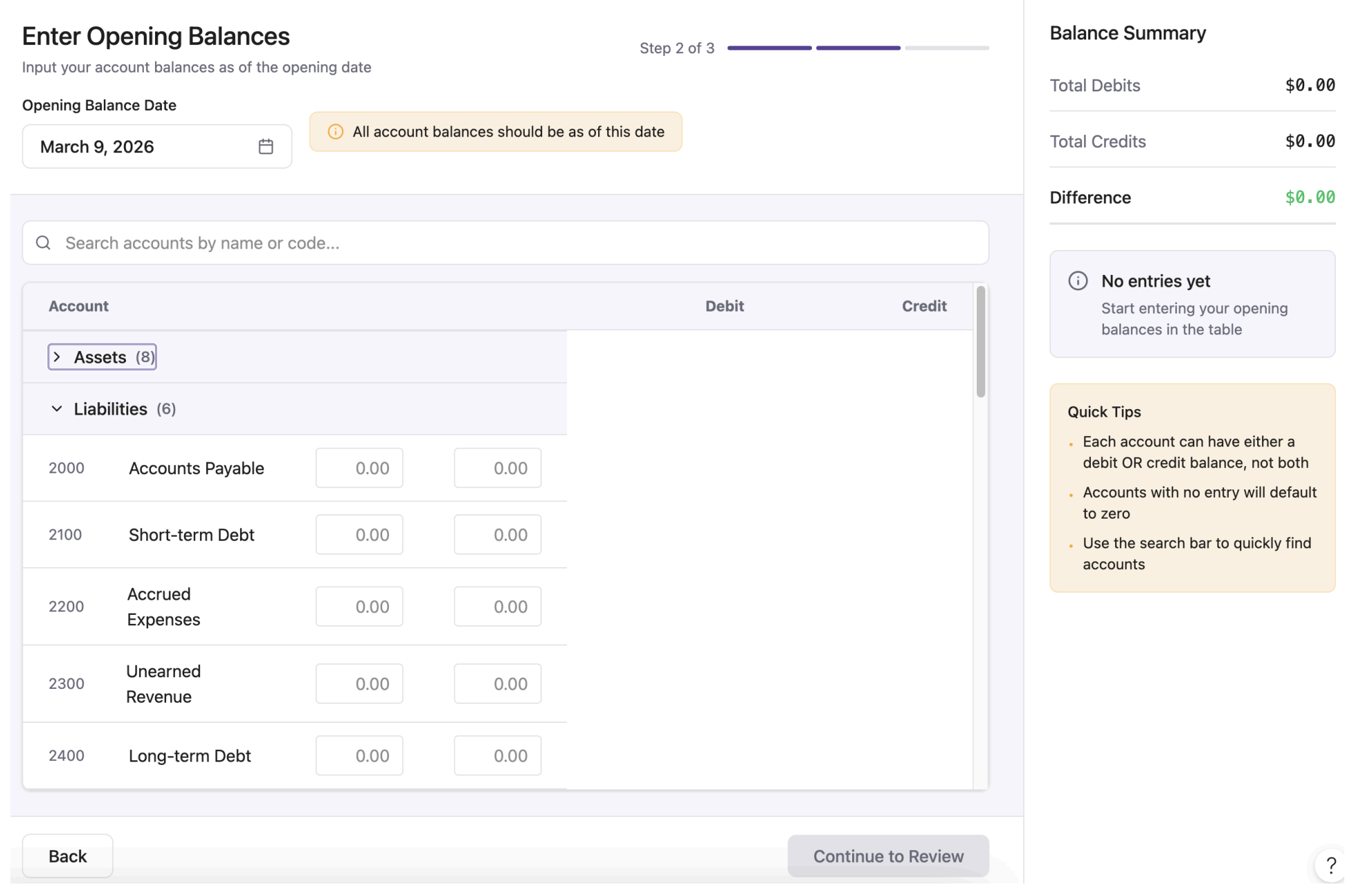1372x889 pixels.
Task: Click the info icon in date notice
Action: (336, 132)
